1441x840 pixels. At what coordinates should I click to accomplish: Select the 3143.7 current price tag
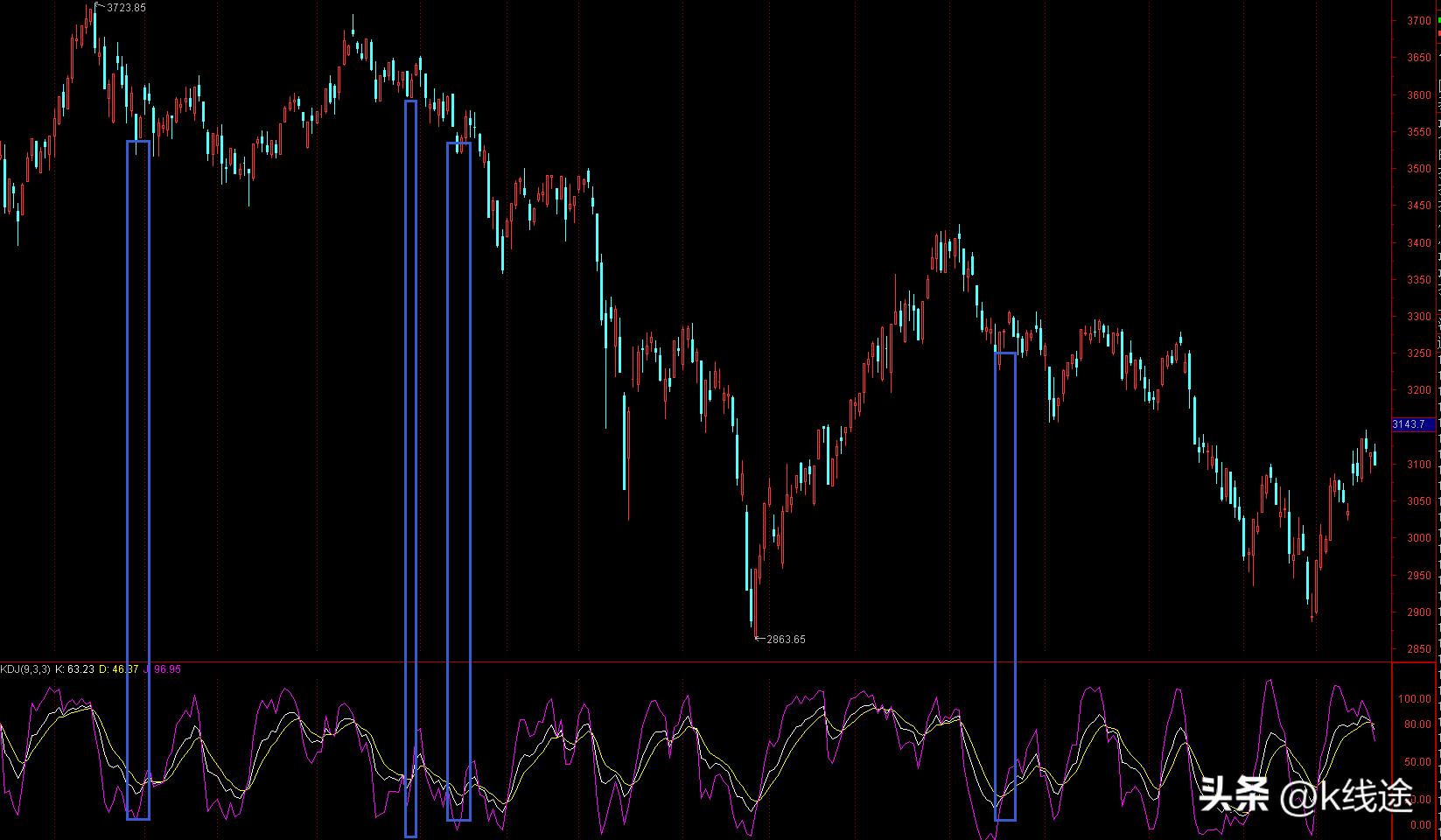(1414, 424)
